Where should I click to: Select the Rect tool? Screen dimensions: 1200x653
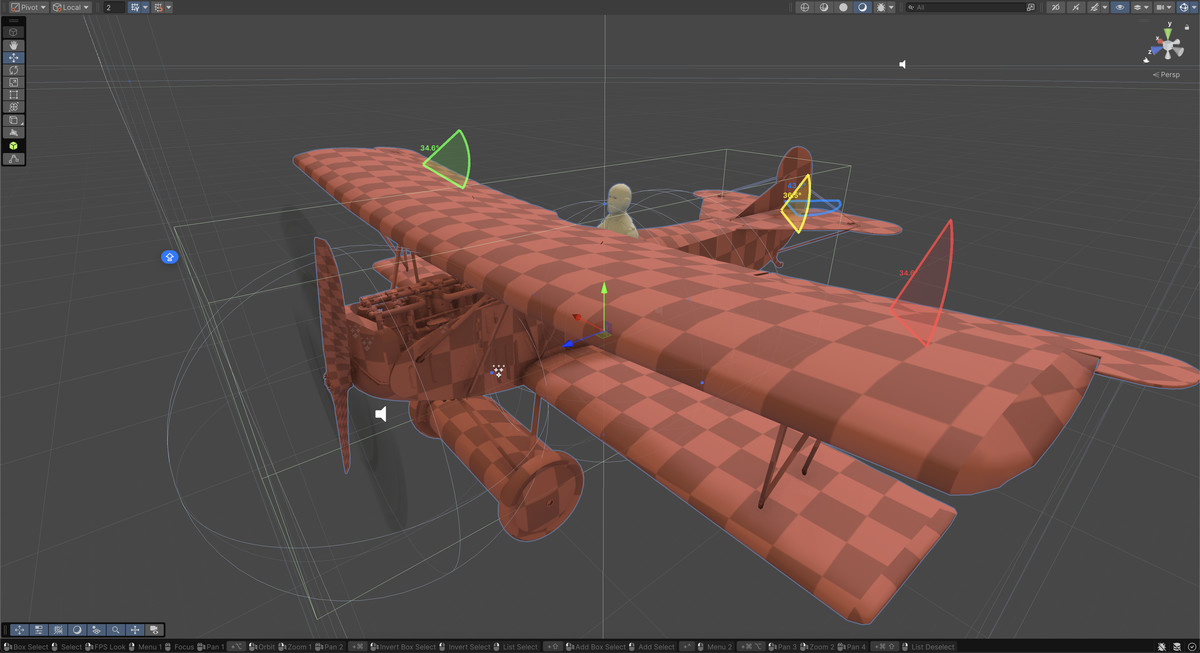click(14, 94)
